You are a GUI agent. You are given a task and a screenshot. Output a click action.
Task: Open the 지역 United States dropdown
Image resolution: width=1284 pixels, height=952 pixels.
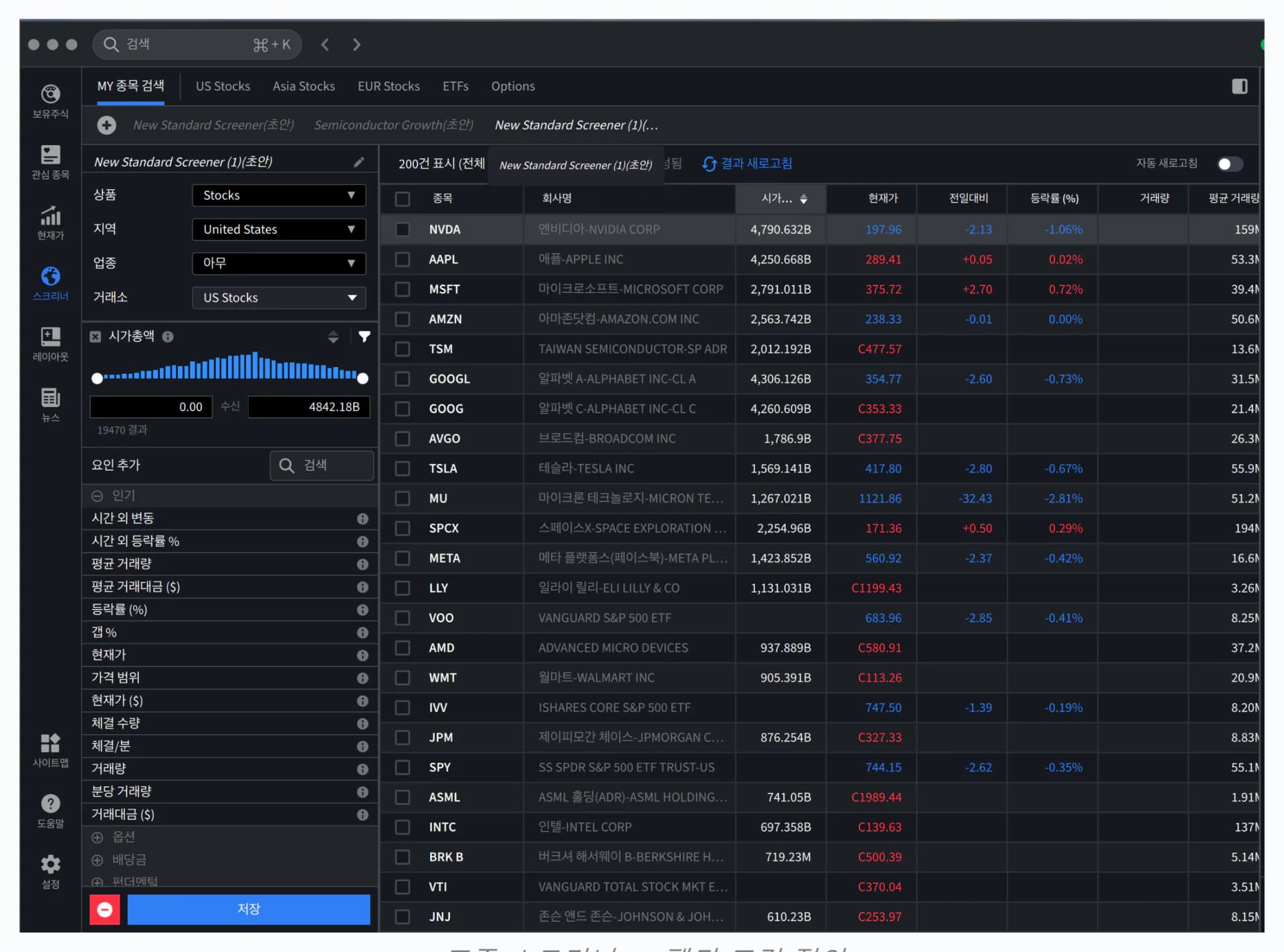click(279, 229)
